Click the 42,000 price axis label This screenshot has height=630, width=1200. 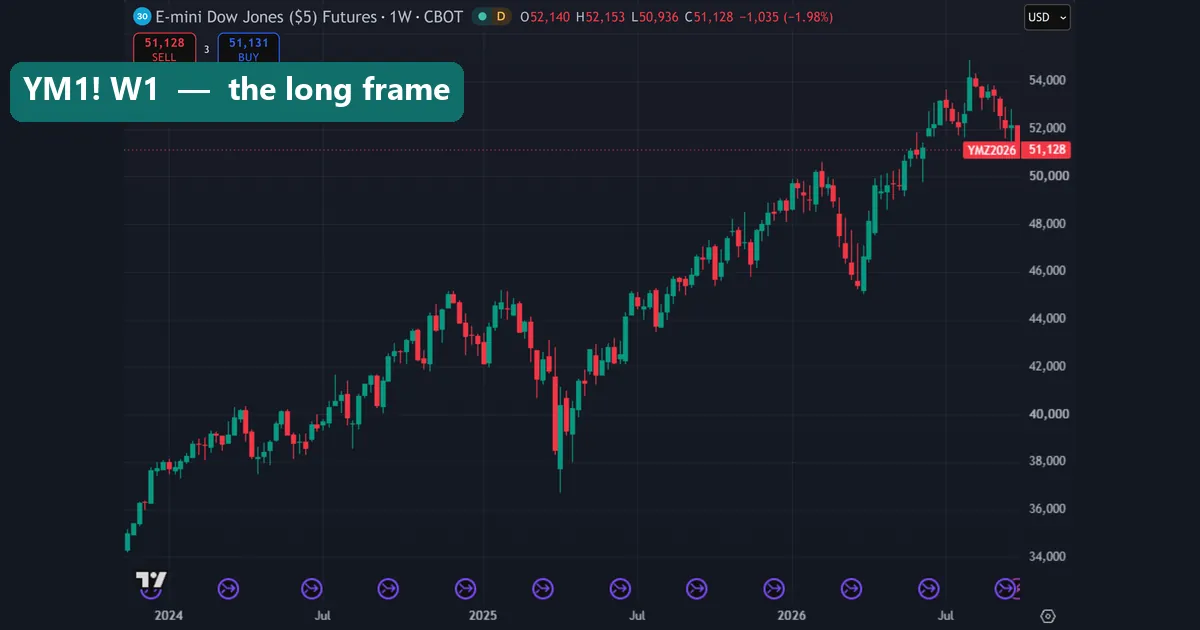pyautogui.click(x=1047, y=366)
